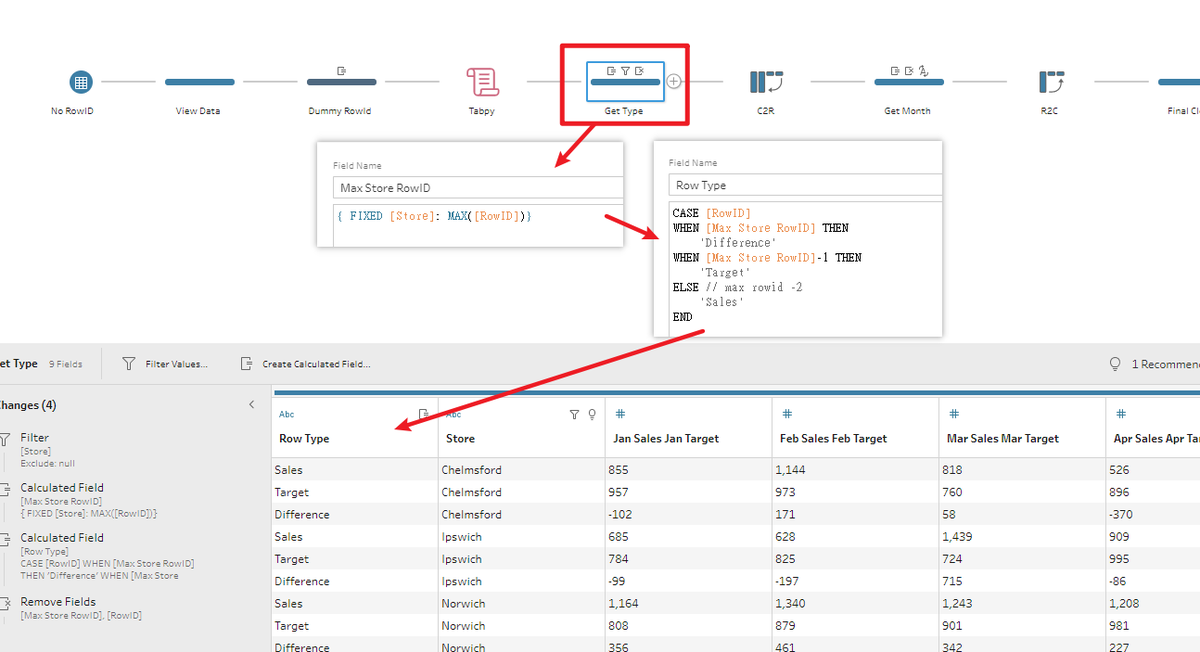Select the Row Type column header
The width and height of the screenshot is (1200, 652).
[x=304, y=439]
